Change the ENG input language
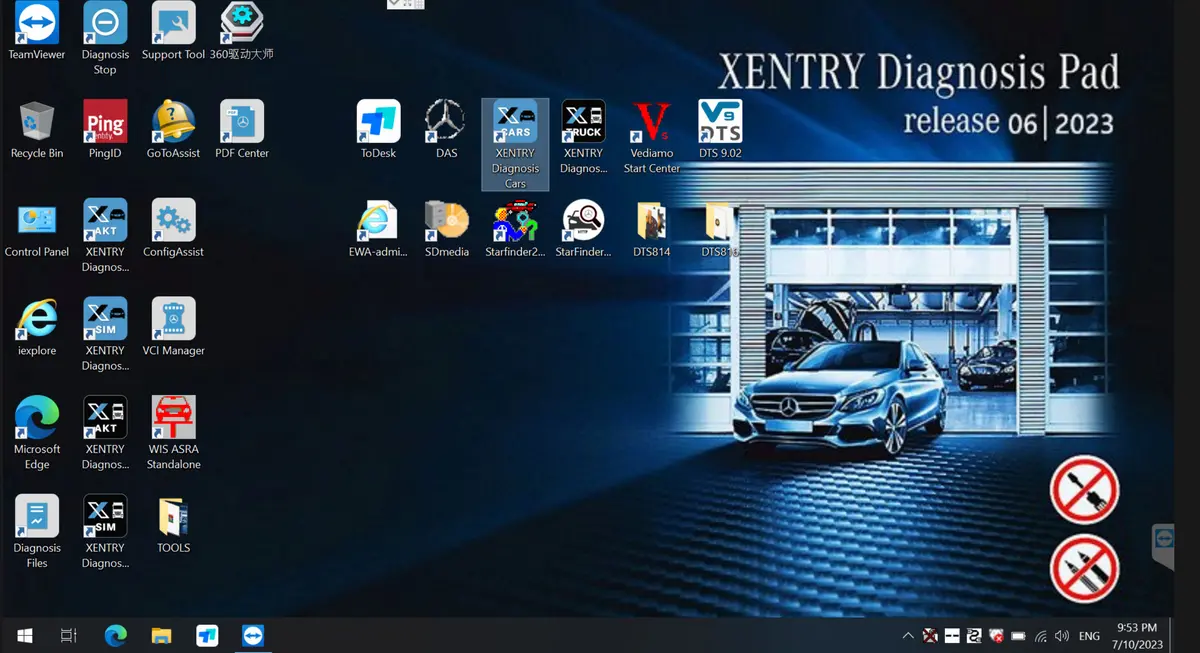This screenshot has width=1200, height=653. click(1090, 635)
